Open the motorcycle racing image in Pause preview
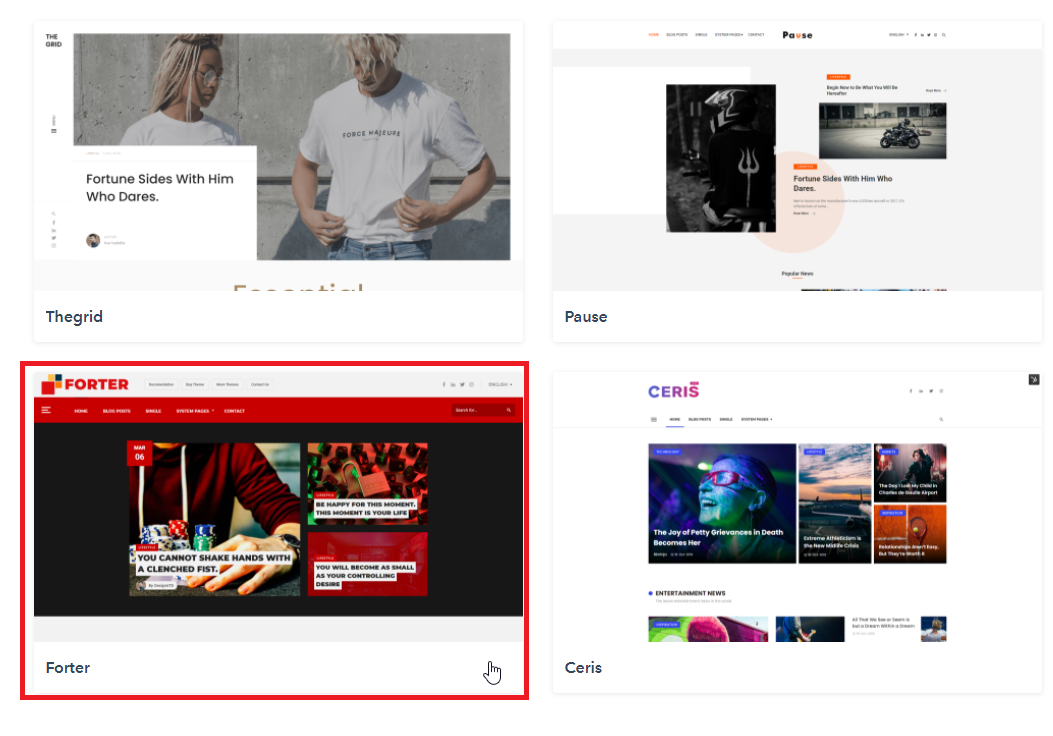The image size is (1053, 736). [x=882, y=130]
